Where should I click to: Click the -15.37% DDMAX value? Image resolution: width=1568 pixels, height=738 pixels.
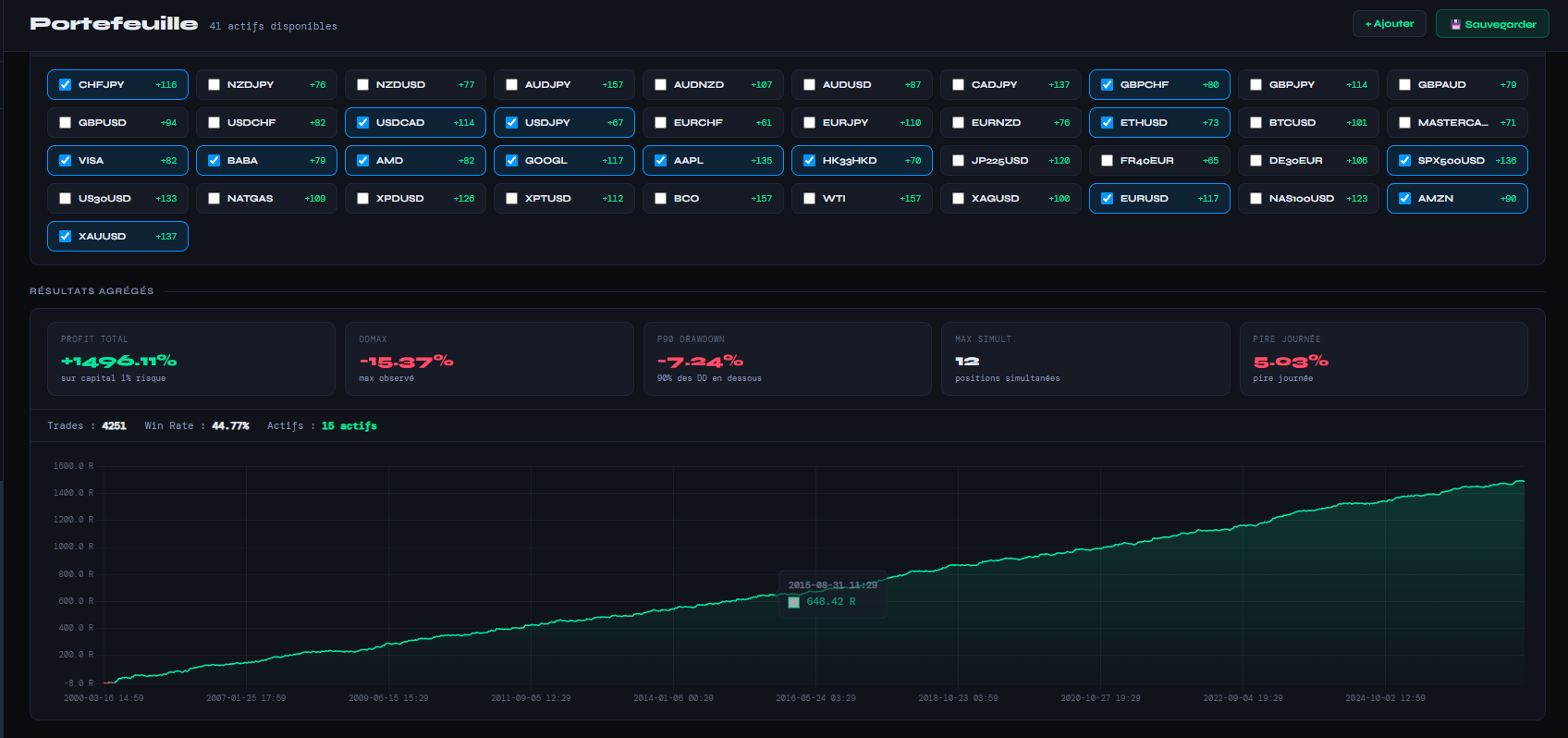click(x=406, y=361)
